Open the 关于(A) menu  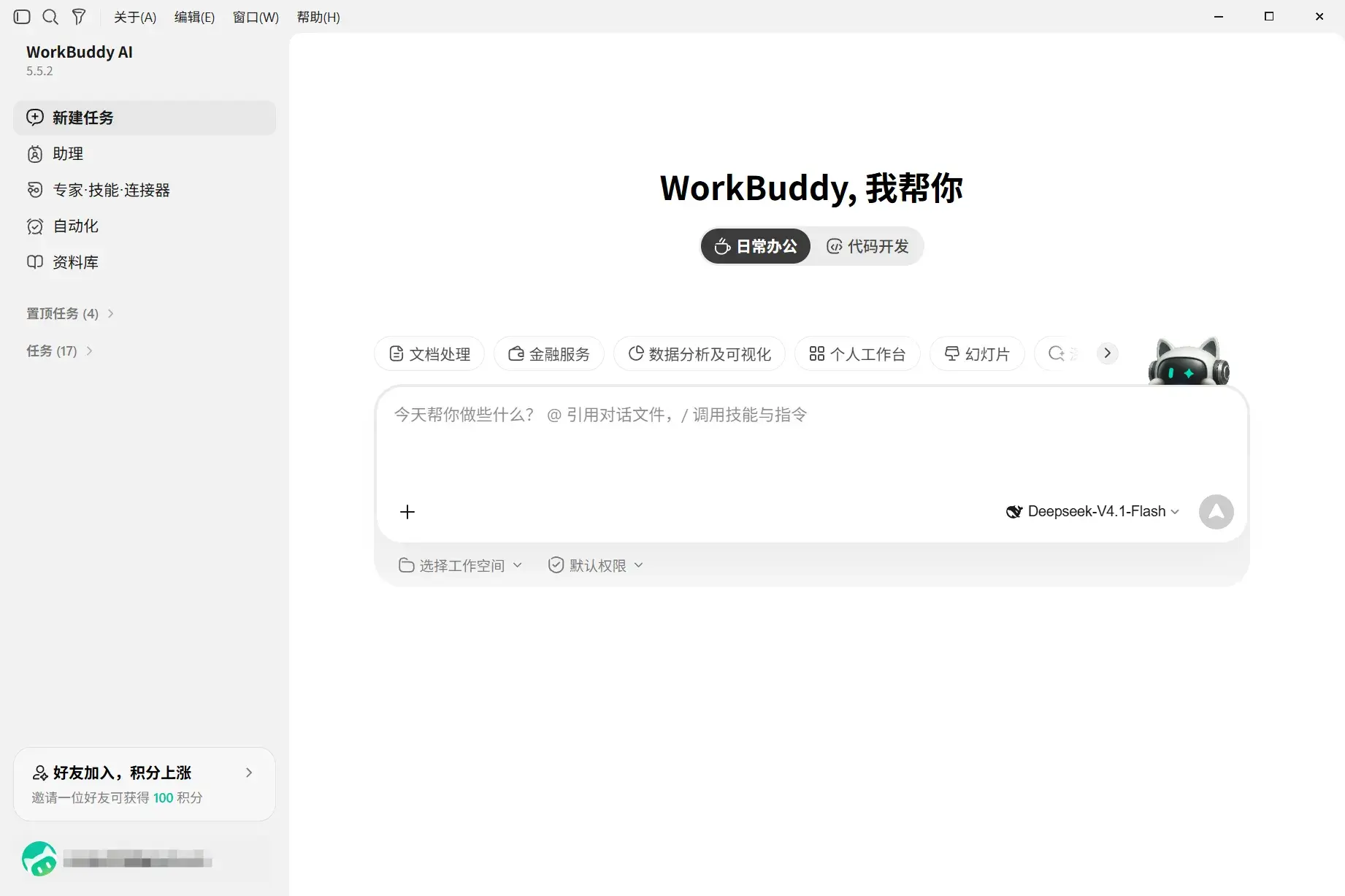[135, 17]
